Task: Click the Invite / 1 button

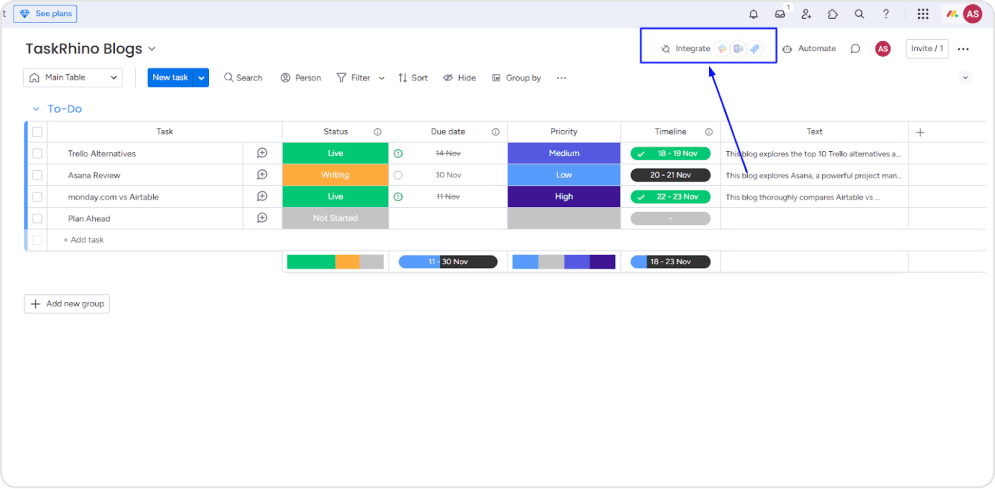Action: [927, 48]
